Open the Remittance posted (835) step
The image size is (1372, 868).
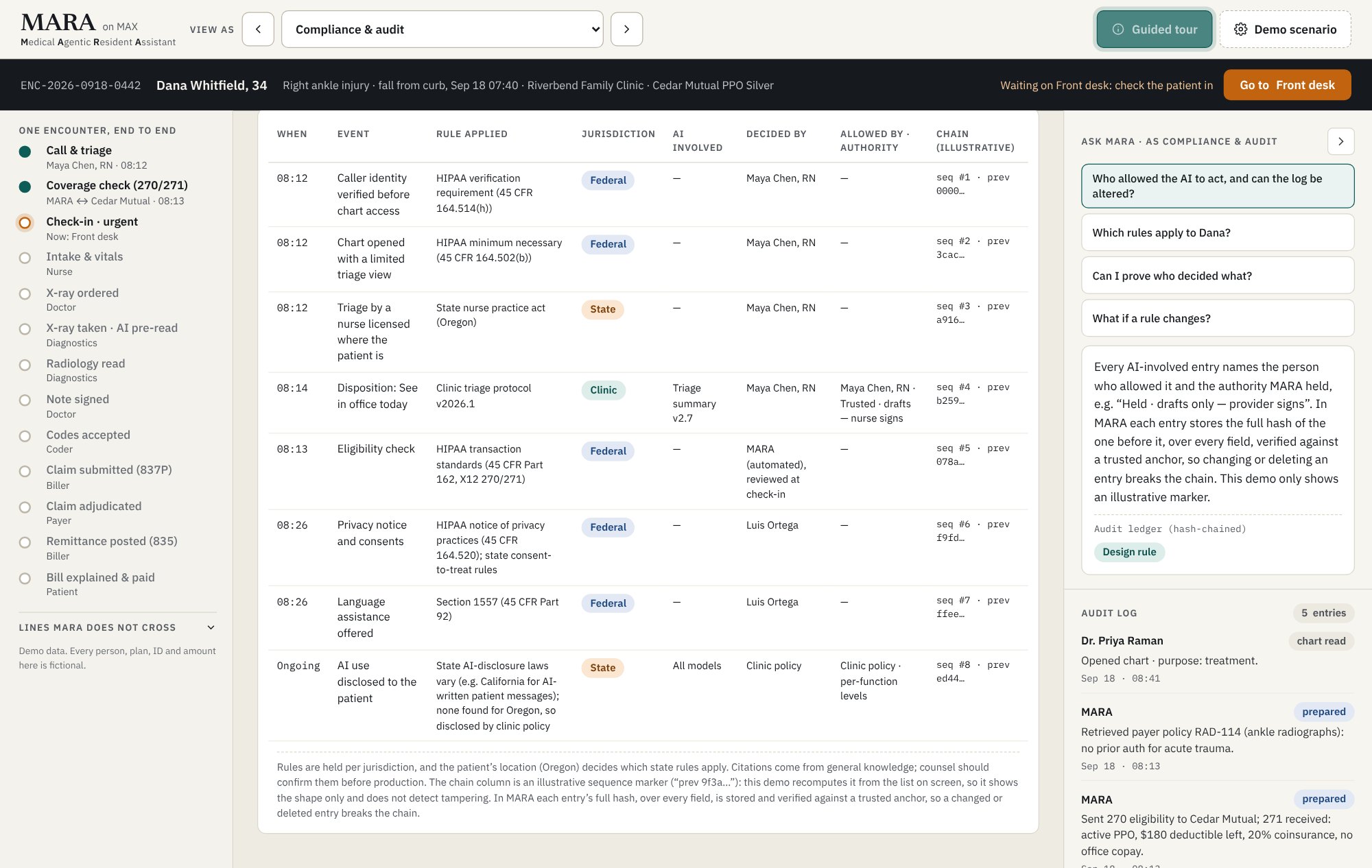pos(117,548)
